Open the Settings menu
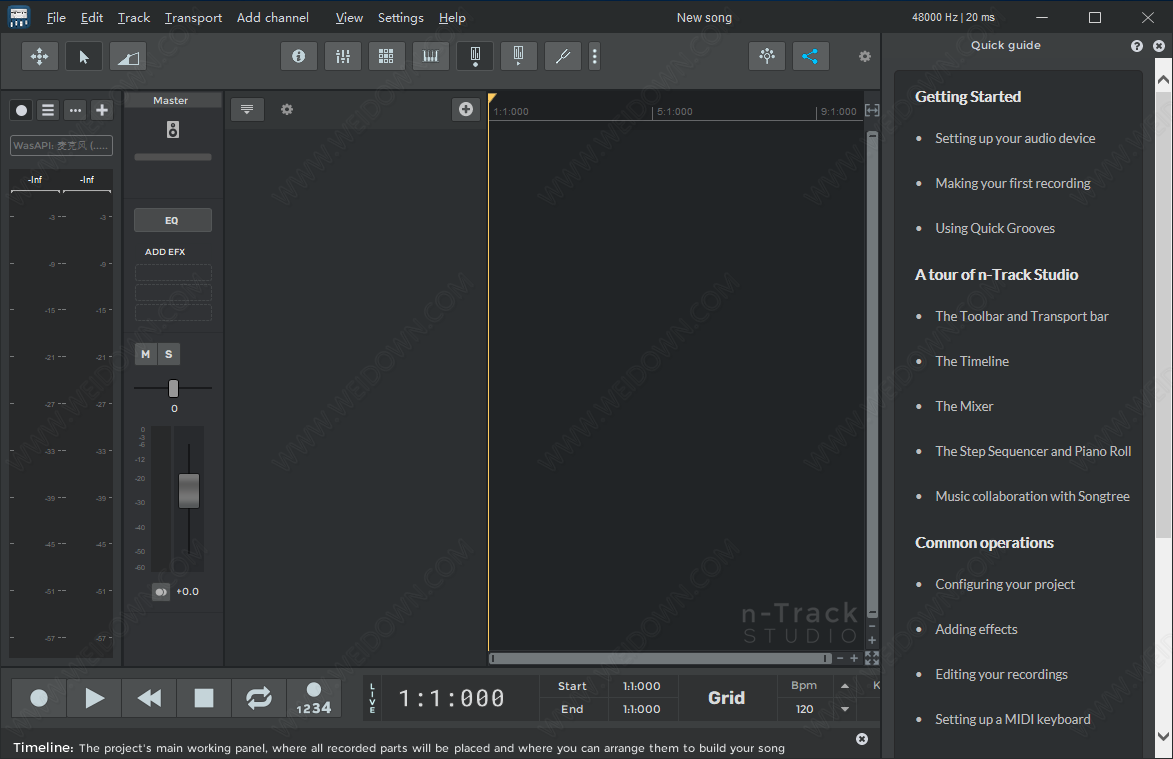This screenshot has width=1173, height=759. pos(400,17)
